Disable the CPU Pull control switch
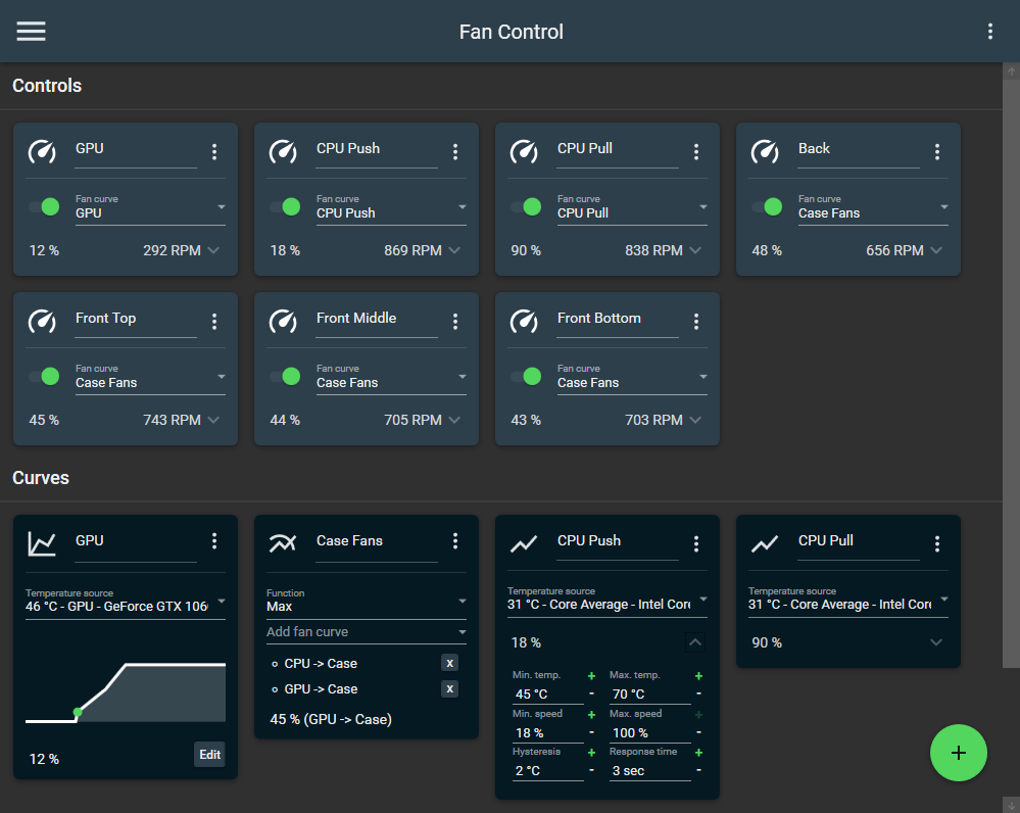The image size is (1020, 813). tap(525, 207)
